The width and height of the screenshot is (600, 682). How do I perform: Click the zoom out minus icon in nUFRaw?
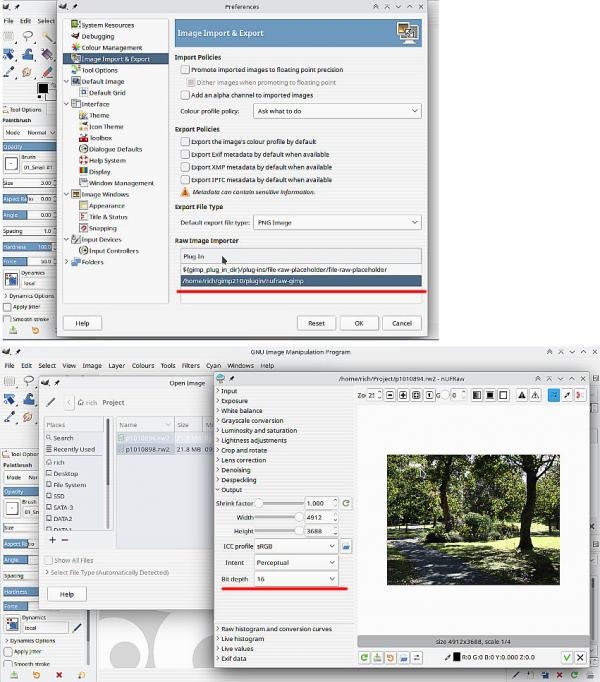tap(390, 395)
